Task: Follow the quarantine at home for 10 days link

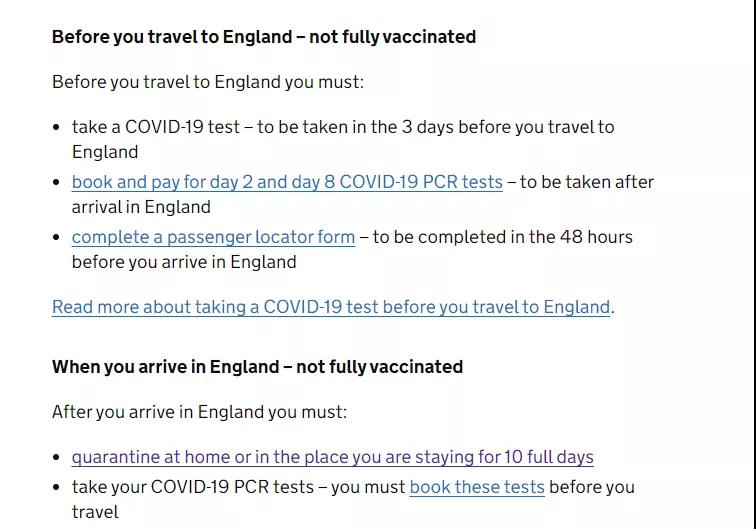Action: [x=332, y=457]
